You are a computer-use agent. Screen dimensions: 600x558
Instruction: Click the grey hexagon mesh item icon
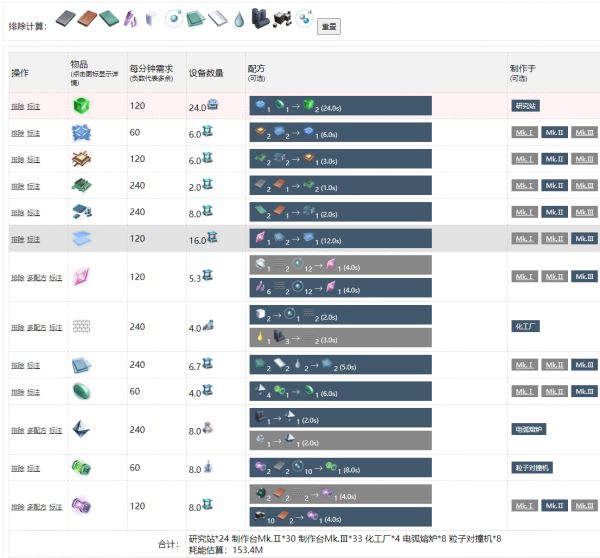coord(82,326)
